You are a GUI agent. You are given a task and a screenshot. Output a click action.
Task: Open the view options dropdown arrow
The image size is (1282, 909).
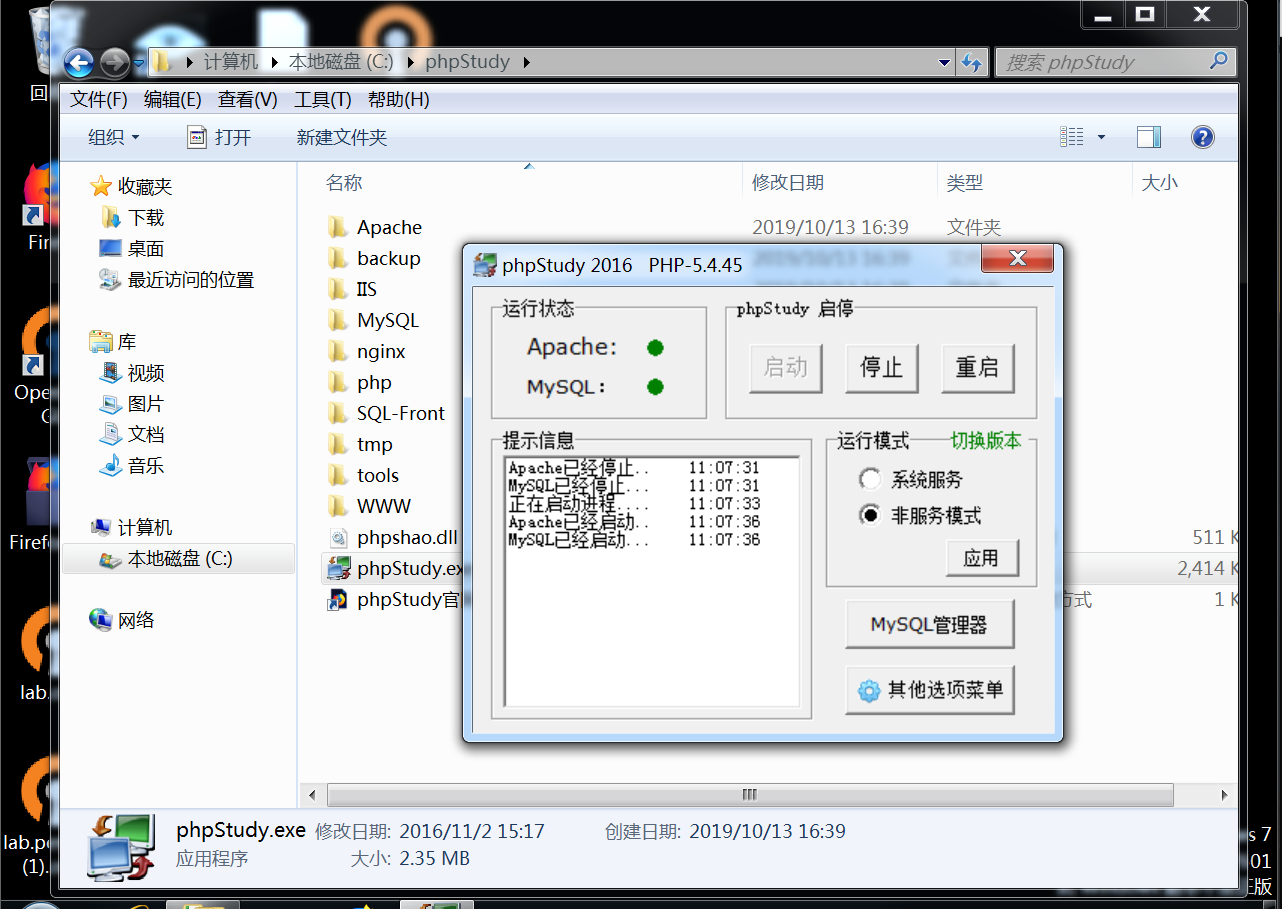(x=1102, y=137)
